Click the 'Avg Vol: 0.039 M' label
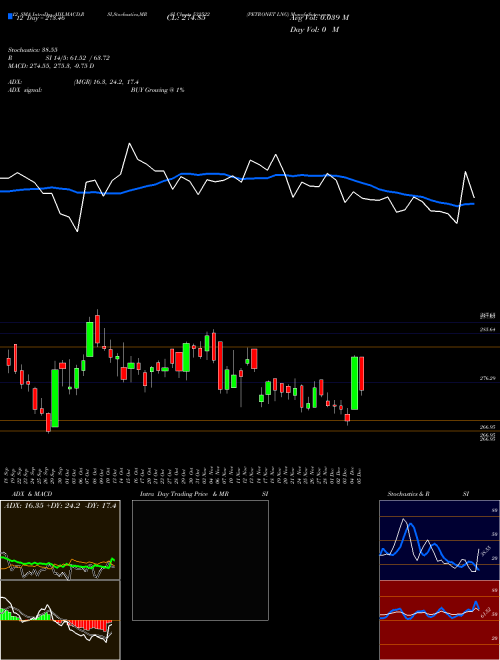The image size is (500, 660). pyautogui.click(x=319, y=18)
